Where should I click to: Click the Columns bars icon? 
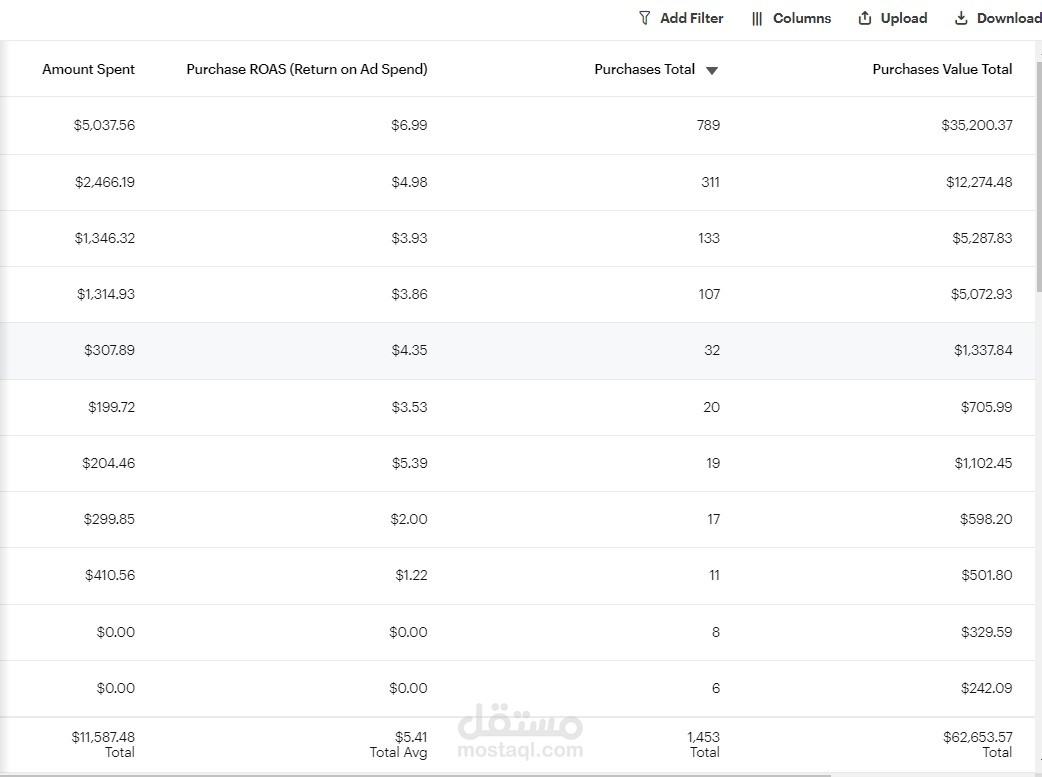(x=757, y=19)
